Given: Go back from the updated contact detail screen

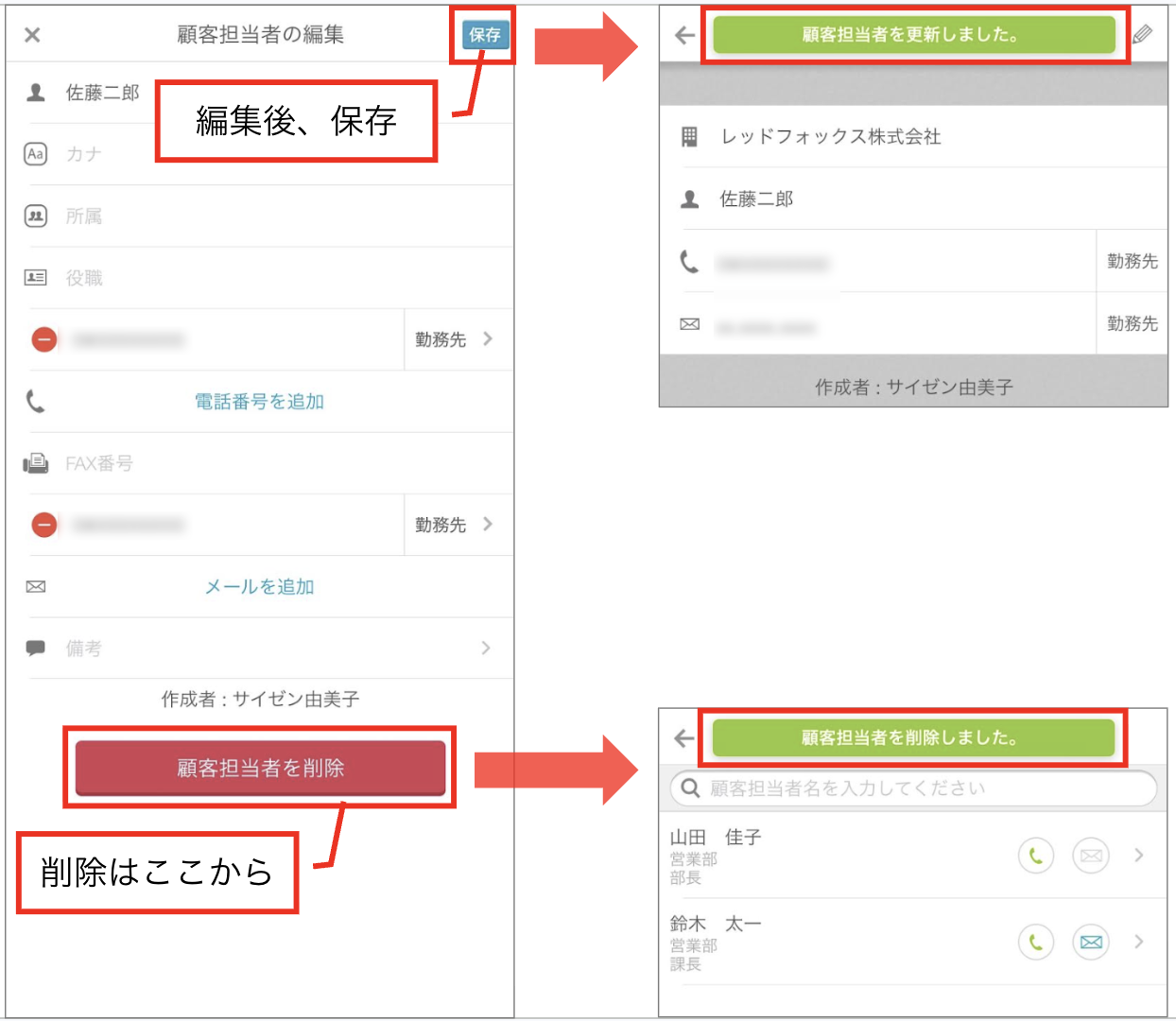Looking at the screenshot, I should pyautogui.click(x=685, y=36).
